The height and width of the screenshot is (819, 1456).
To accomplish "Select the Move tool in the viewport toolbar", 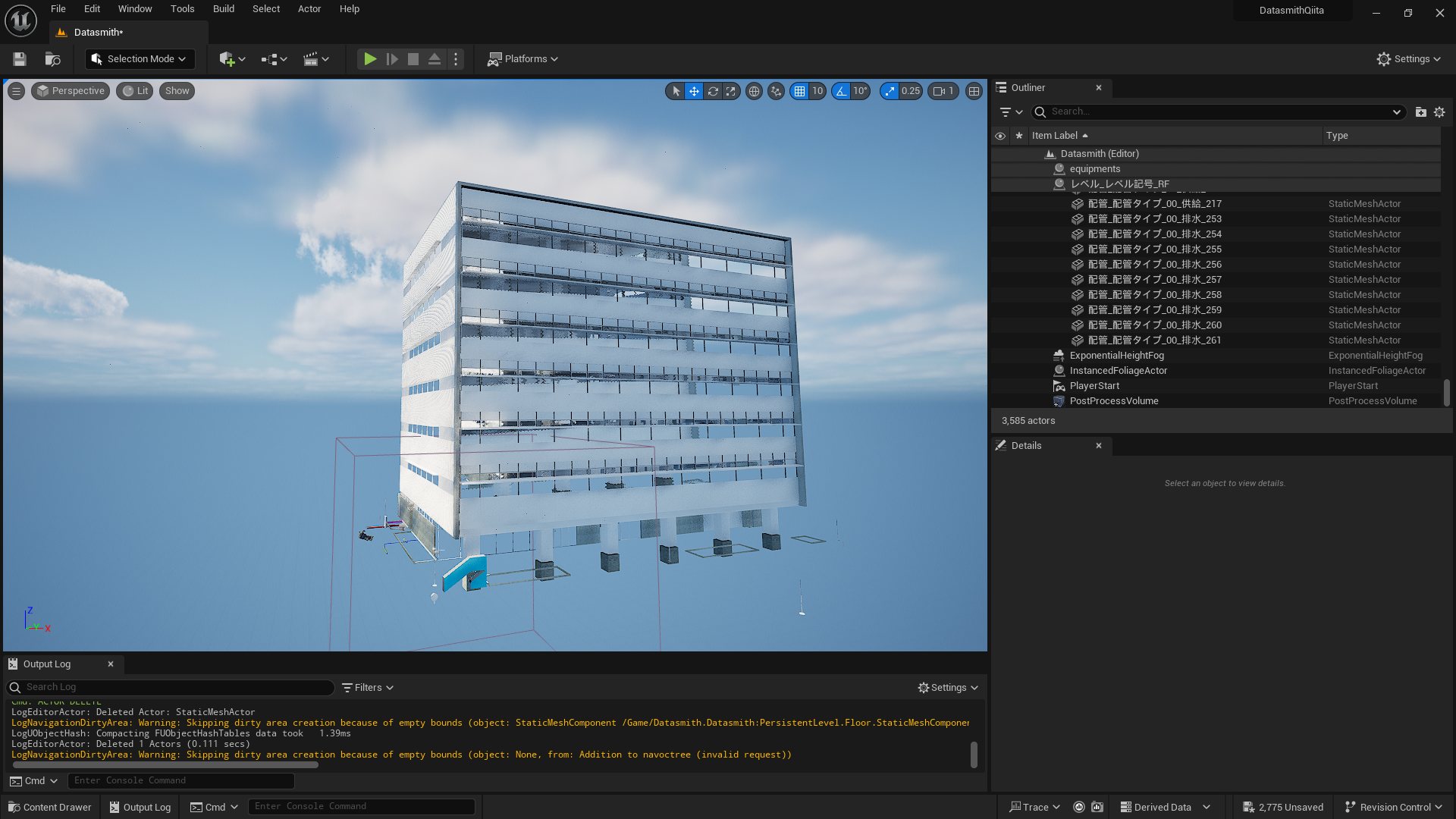I will [x=694, y=91].
